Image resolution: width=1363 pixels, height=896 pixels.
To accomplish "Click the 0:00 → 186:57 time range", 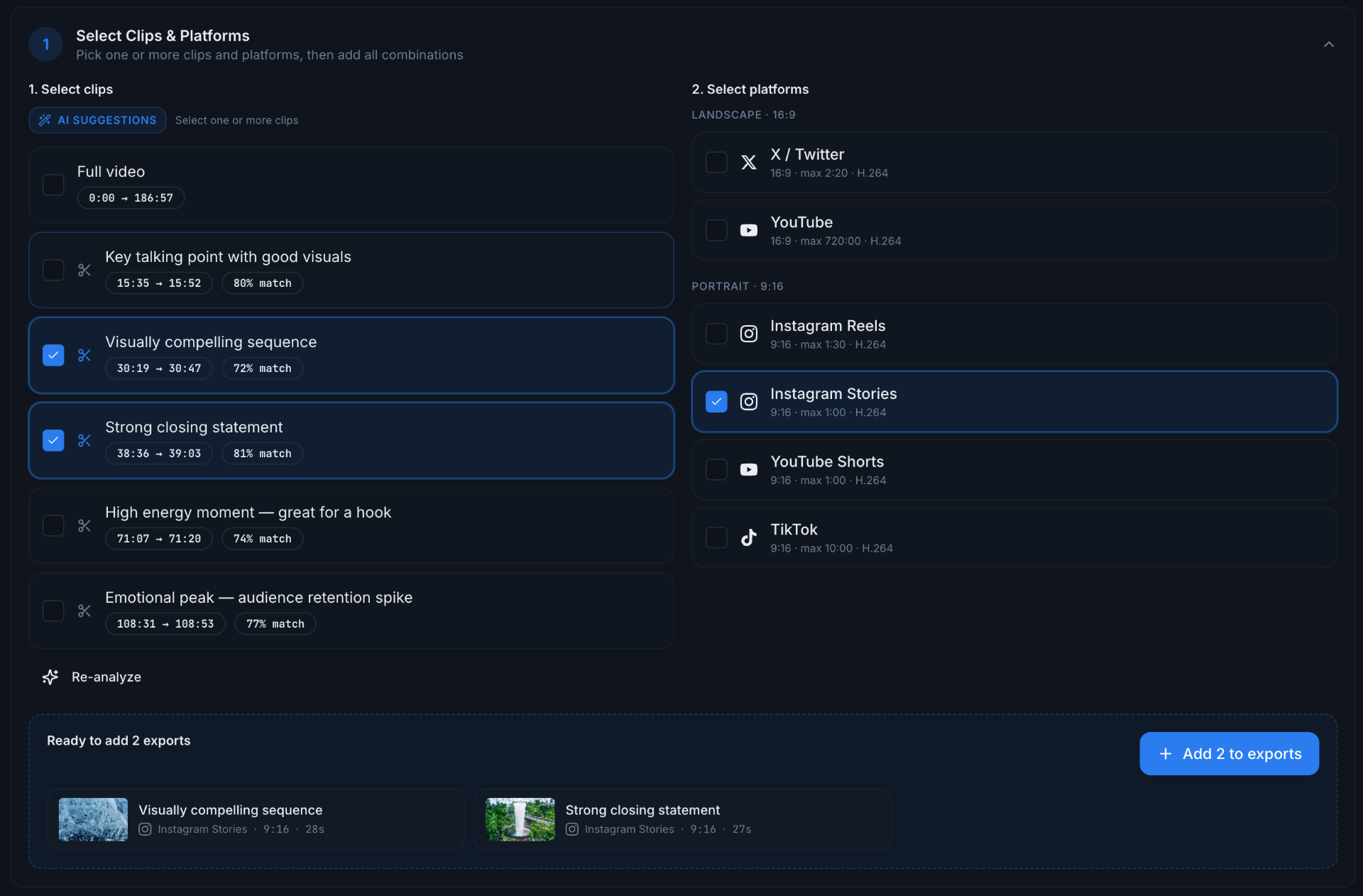I will 131,198.
